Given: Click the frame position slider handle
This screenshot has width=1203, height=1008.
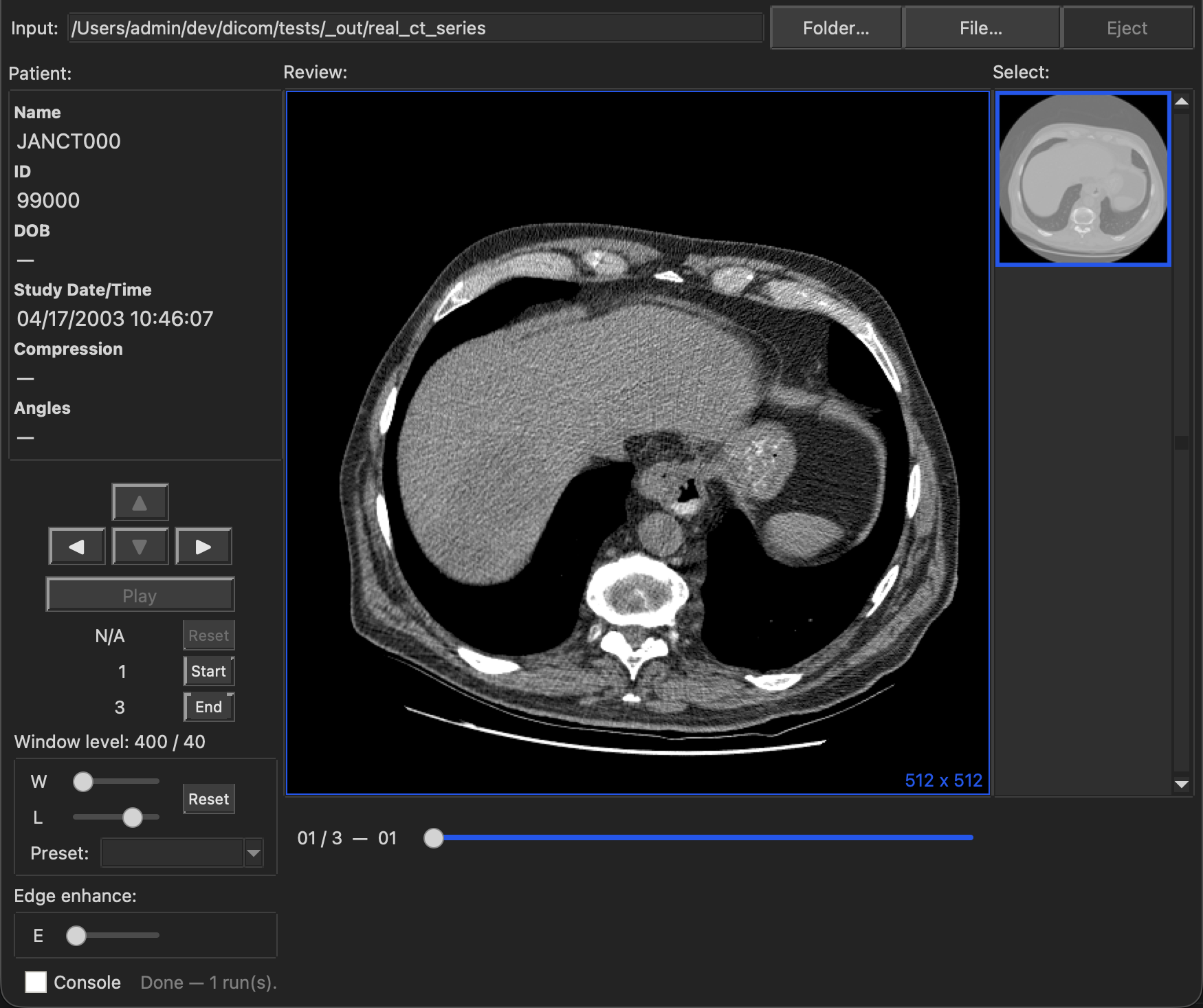Looking at the screenshot, I should point(434,838).
